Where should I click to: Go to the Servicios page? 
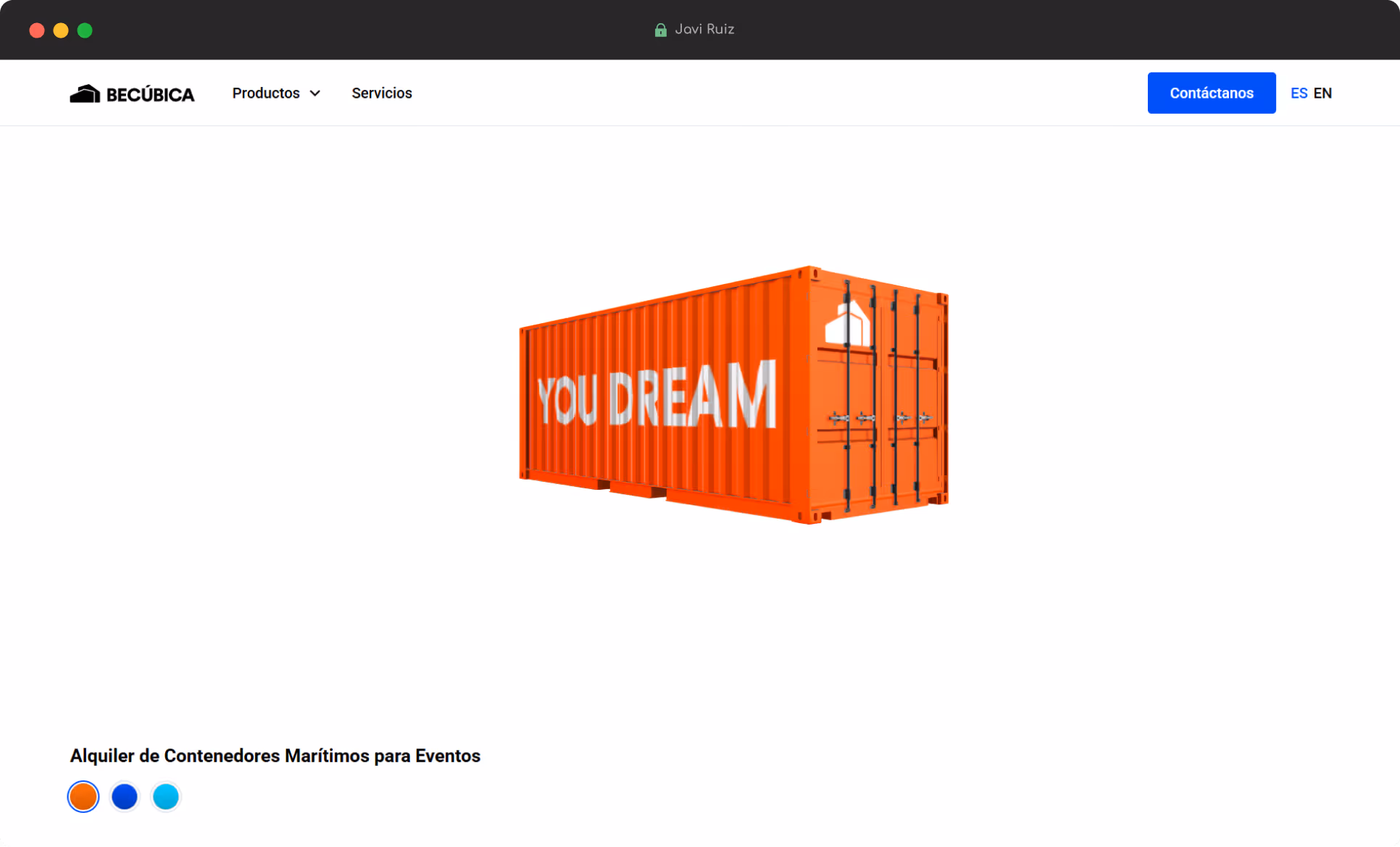(x=382, y=93)
